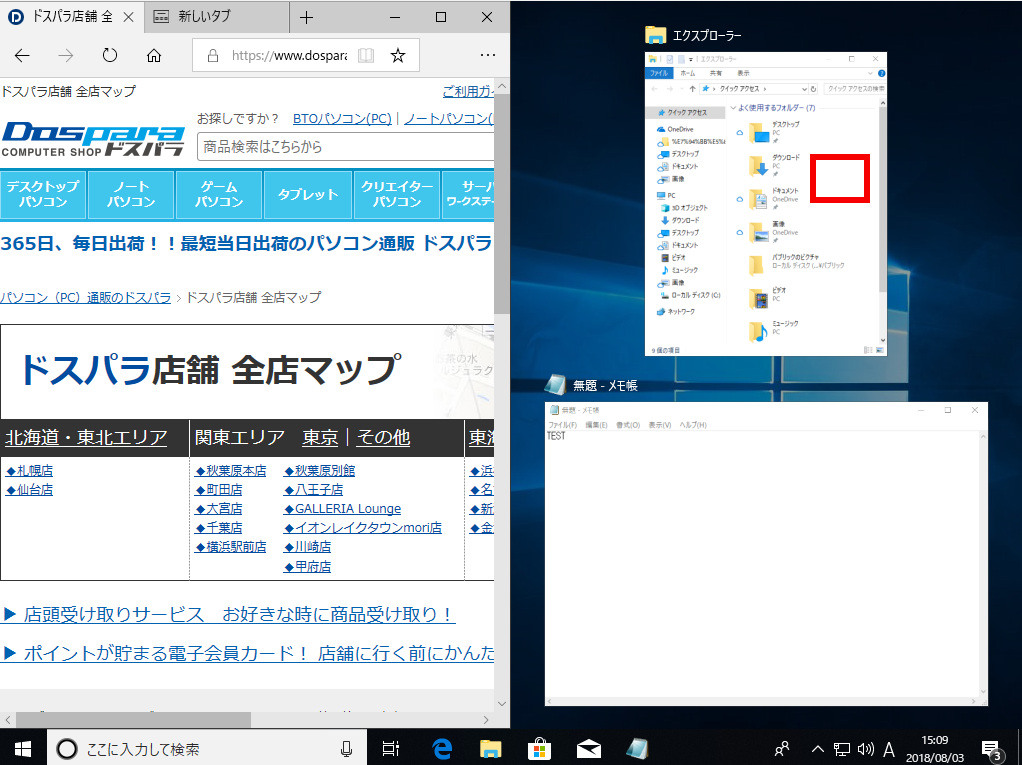Viewport: 1022px width, 765px height.
Task: Add page to favorites with star icon
Action: tap(398, 56)
